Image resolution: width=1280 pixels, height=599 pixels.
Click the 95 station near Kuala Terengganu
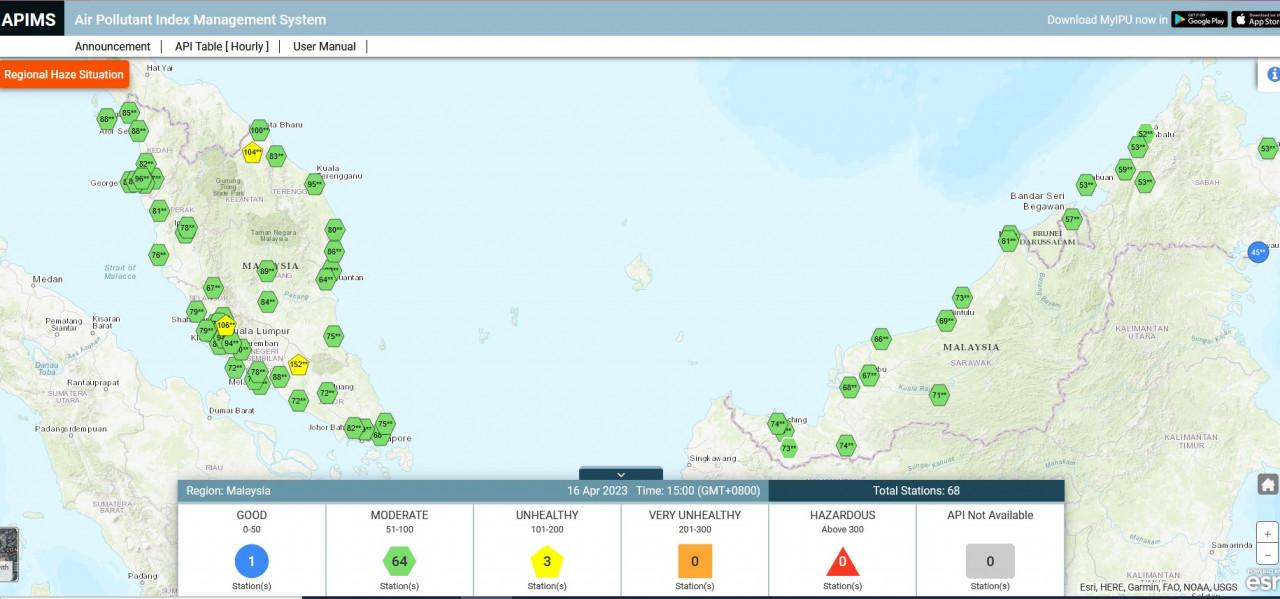(x=314, y=184)
